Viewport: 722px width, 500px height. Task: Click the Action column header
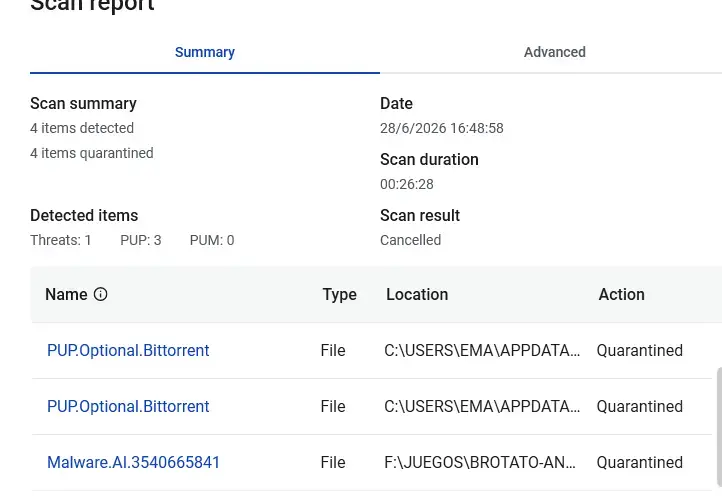[x=622, y=294]
